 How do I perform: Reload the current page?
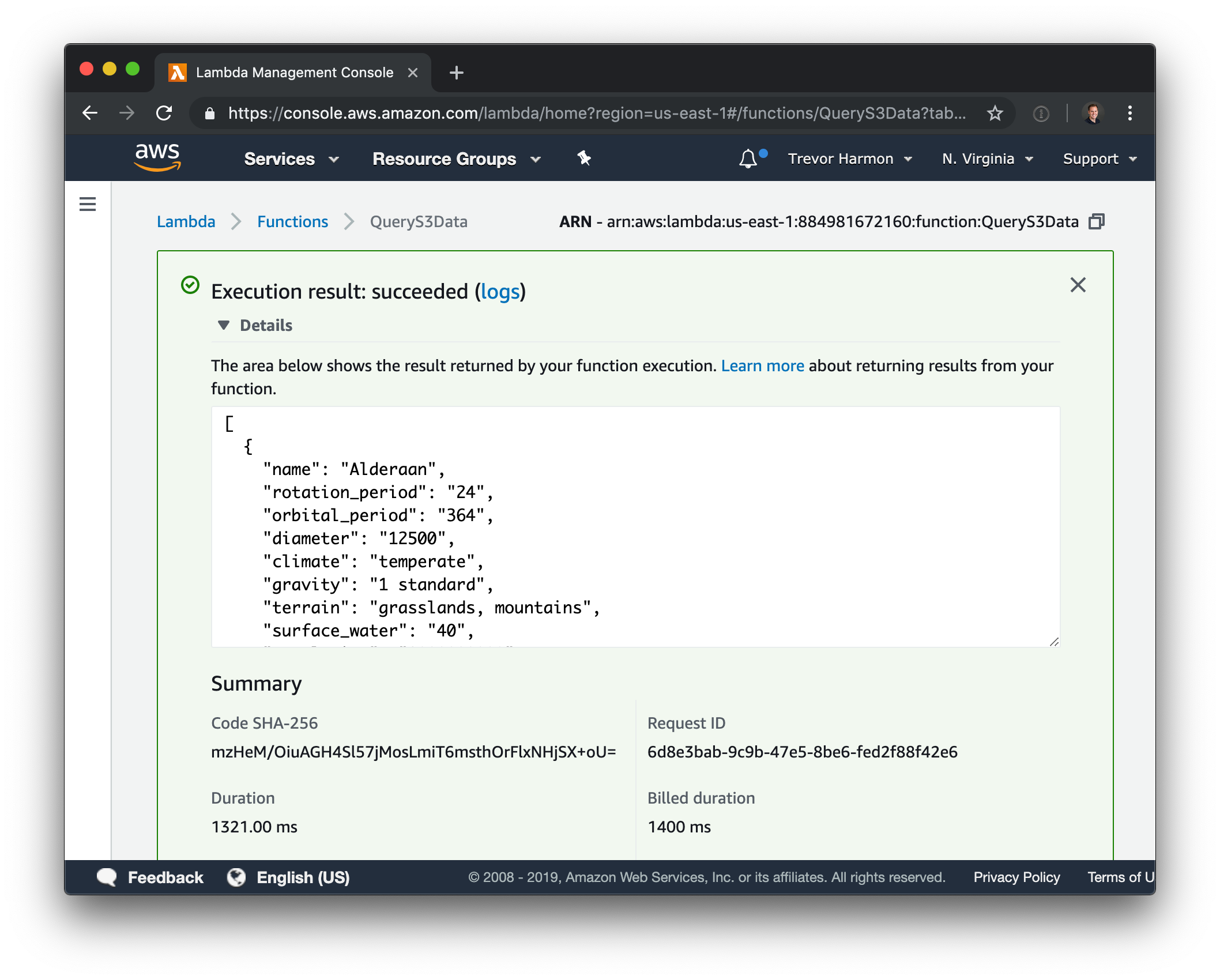(x=164, y=113)
